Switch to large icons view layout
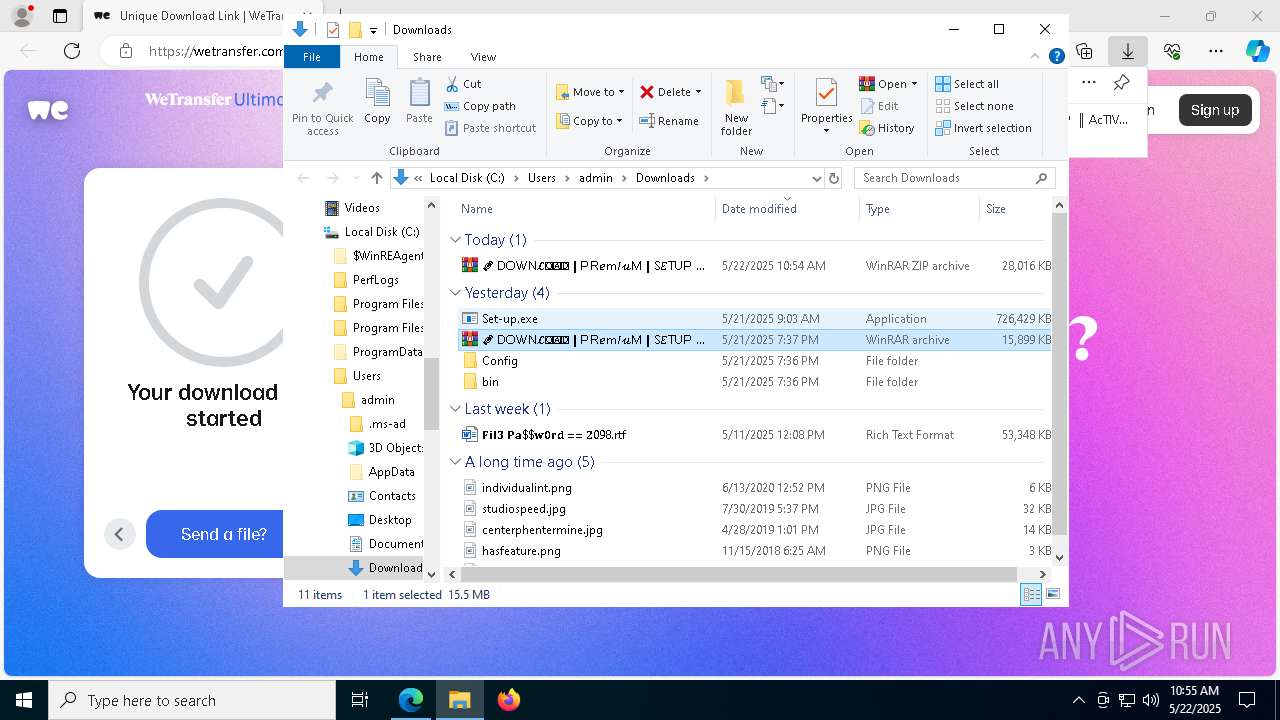 [x=1052, y=595]
